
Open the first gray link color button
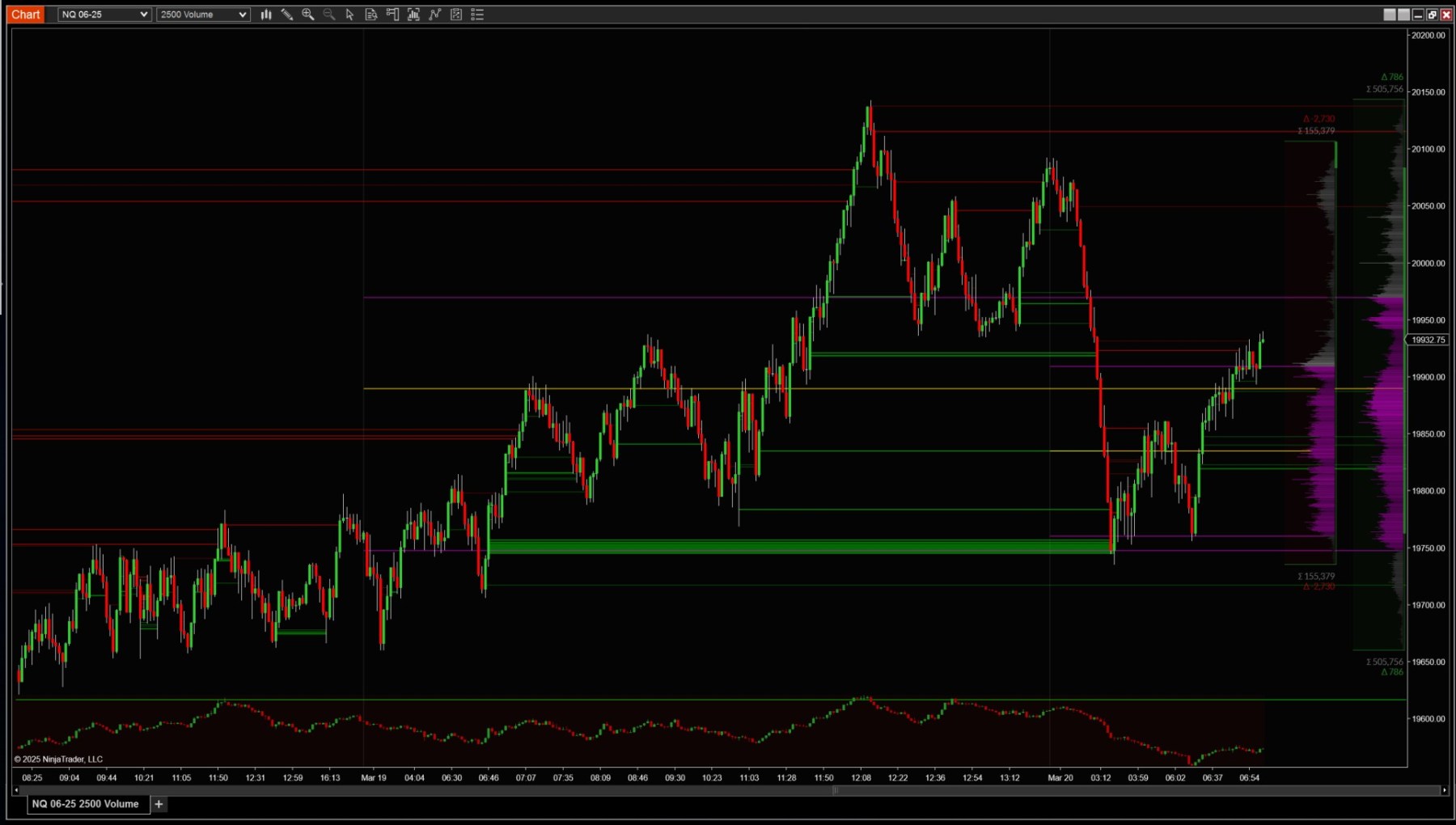[1390, 15]
